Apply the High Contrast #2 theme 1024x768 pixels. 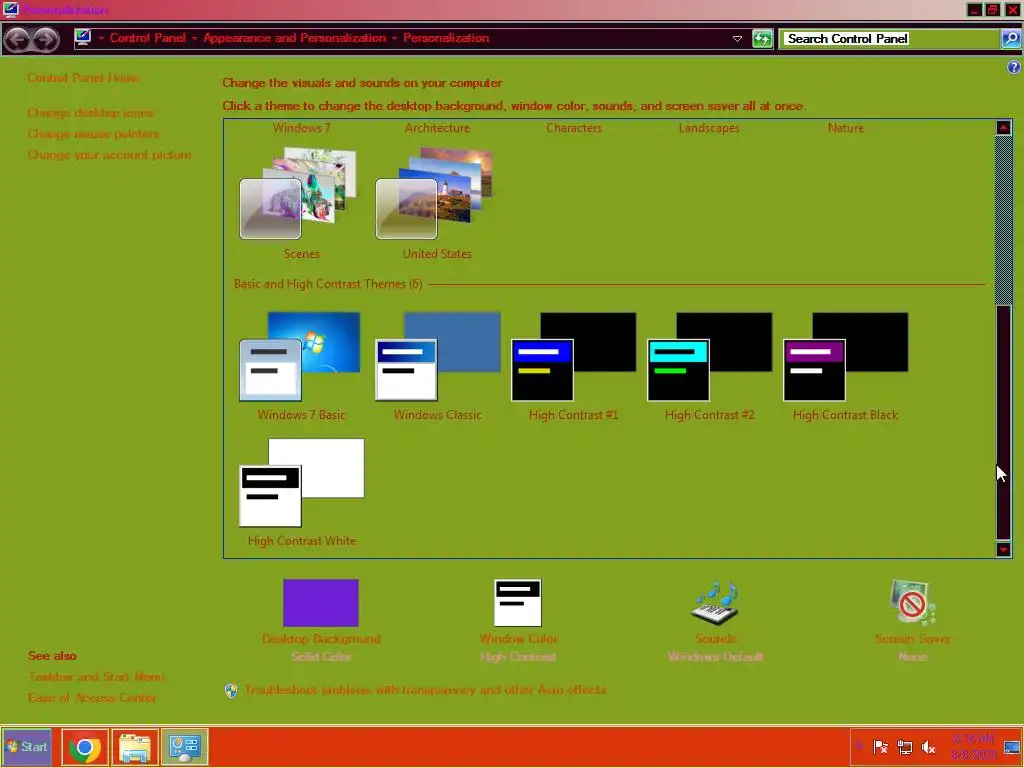[709, 366]
